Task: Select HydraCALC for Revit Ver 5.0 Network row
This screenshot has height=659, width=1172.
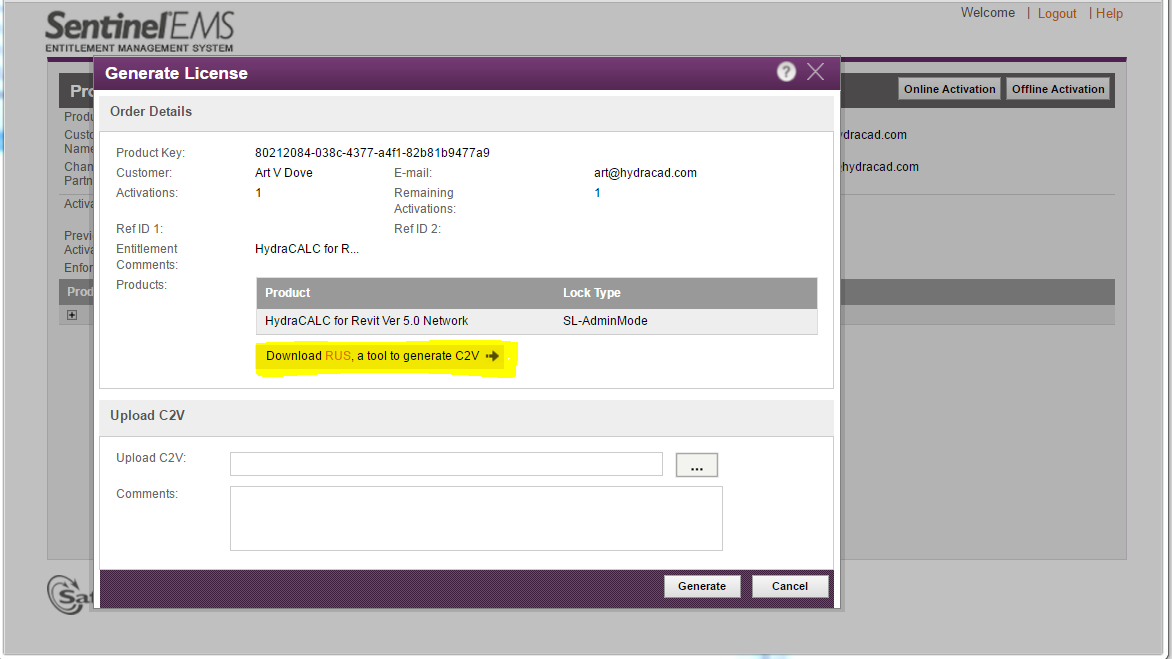Action: [x=537, y=321]
